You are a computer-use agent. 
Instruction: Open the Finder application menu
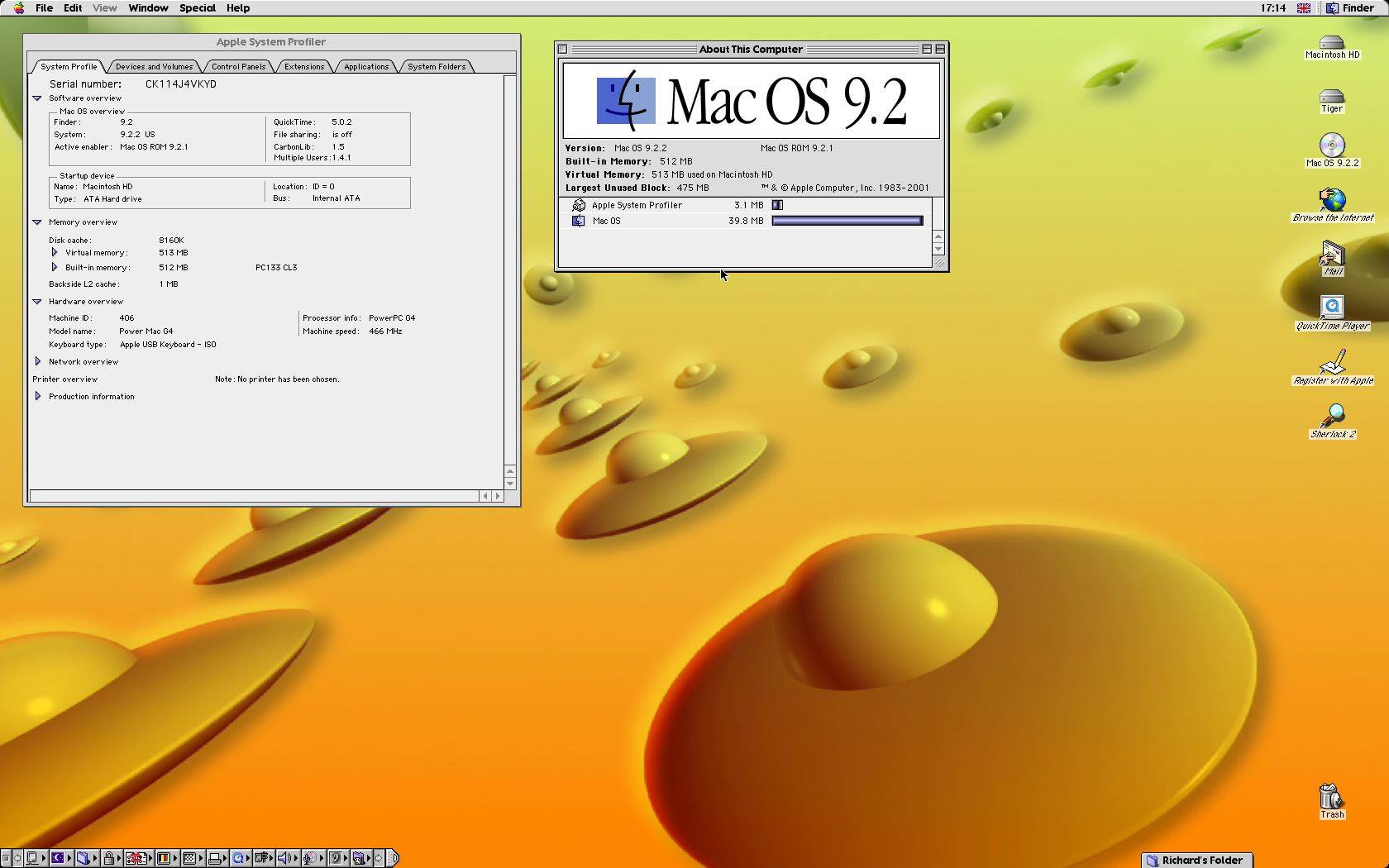(1349, 8)
